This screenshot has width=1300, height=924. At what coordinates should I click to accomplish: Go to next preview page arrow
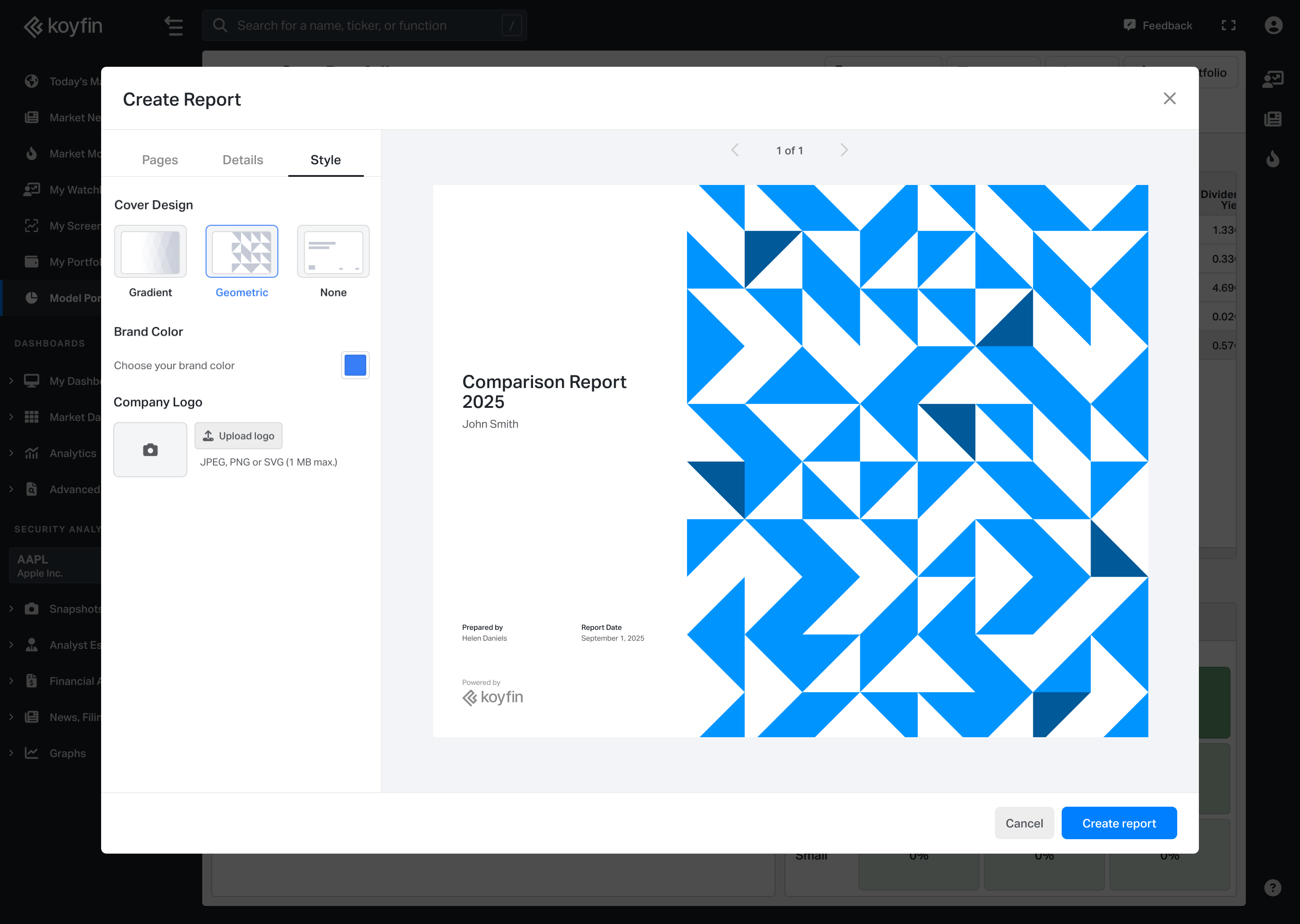[844, 150]
